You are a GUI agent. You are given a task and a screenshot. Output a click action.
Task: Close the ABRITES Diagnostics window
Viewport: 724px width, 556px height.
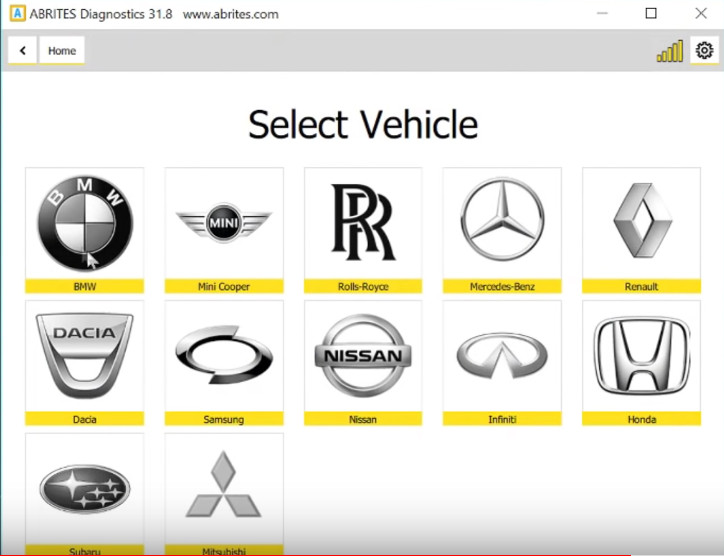tap(701, 13)
